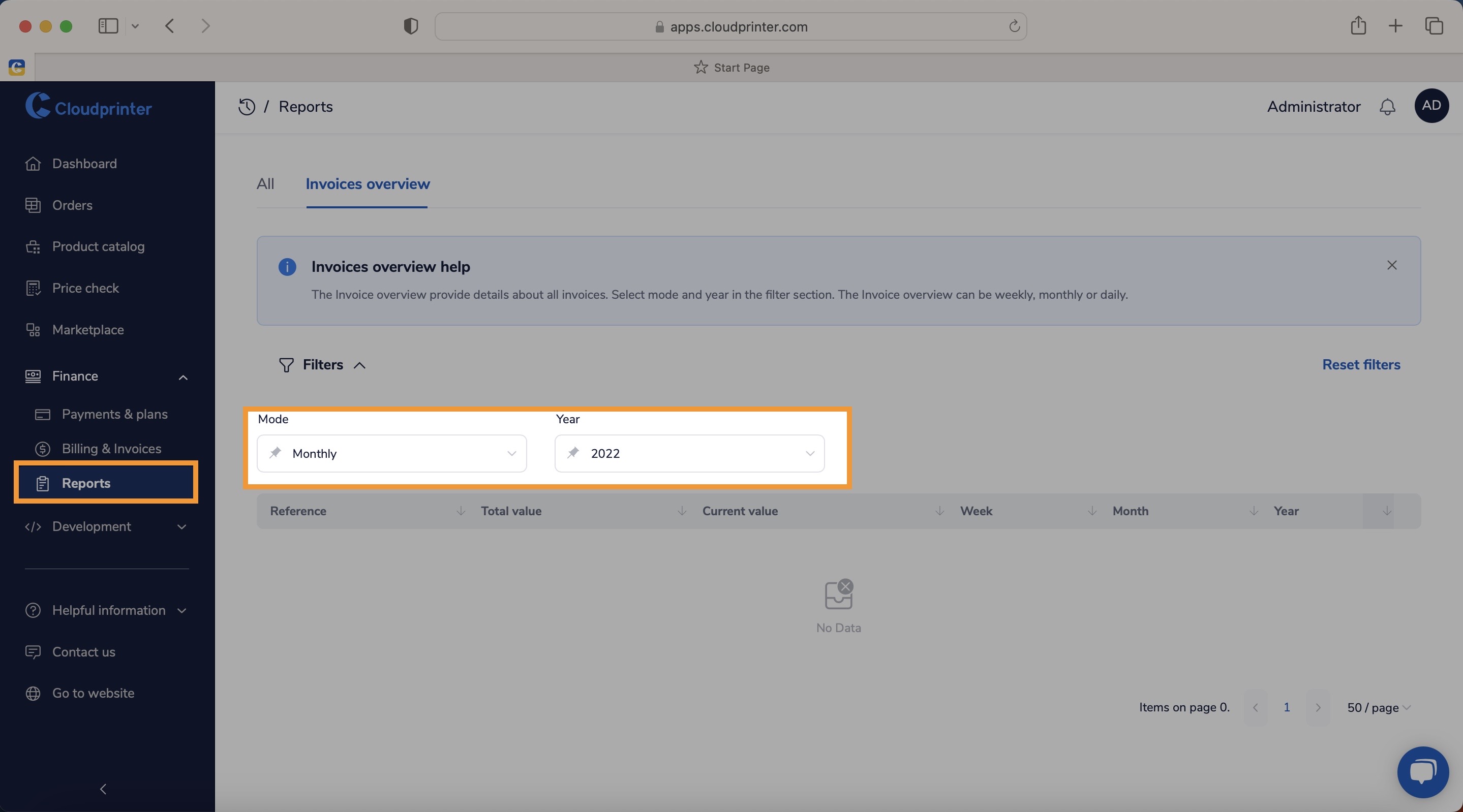Open a new Safari tab
1463x812 pixels.
1395,25
